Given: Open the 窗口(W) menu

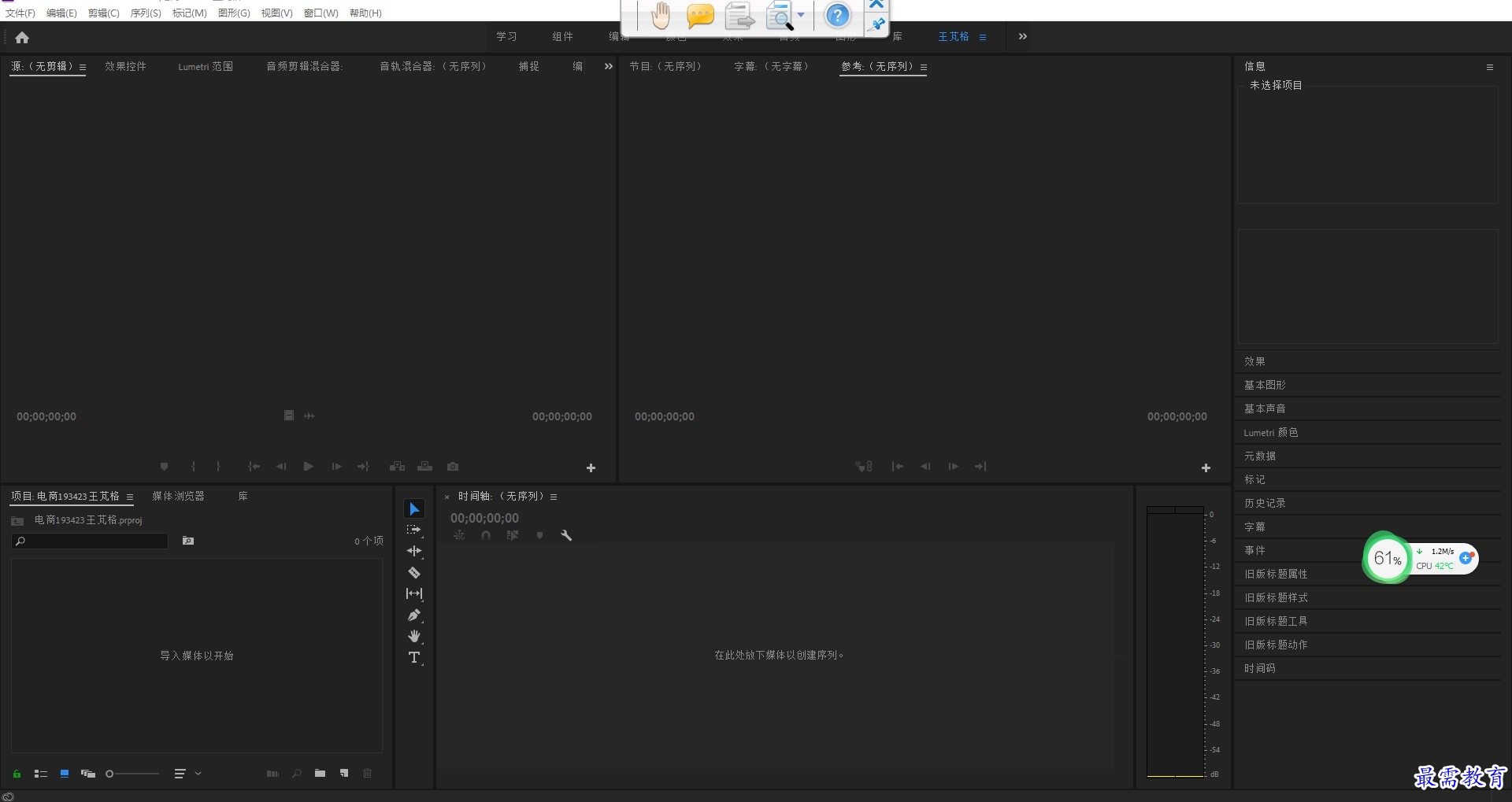Looking at the screenshot, I should point(321,13).
